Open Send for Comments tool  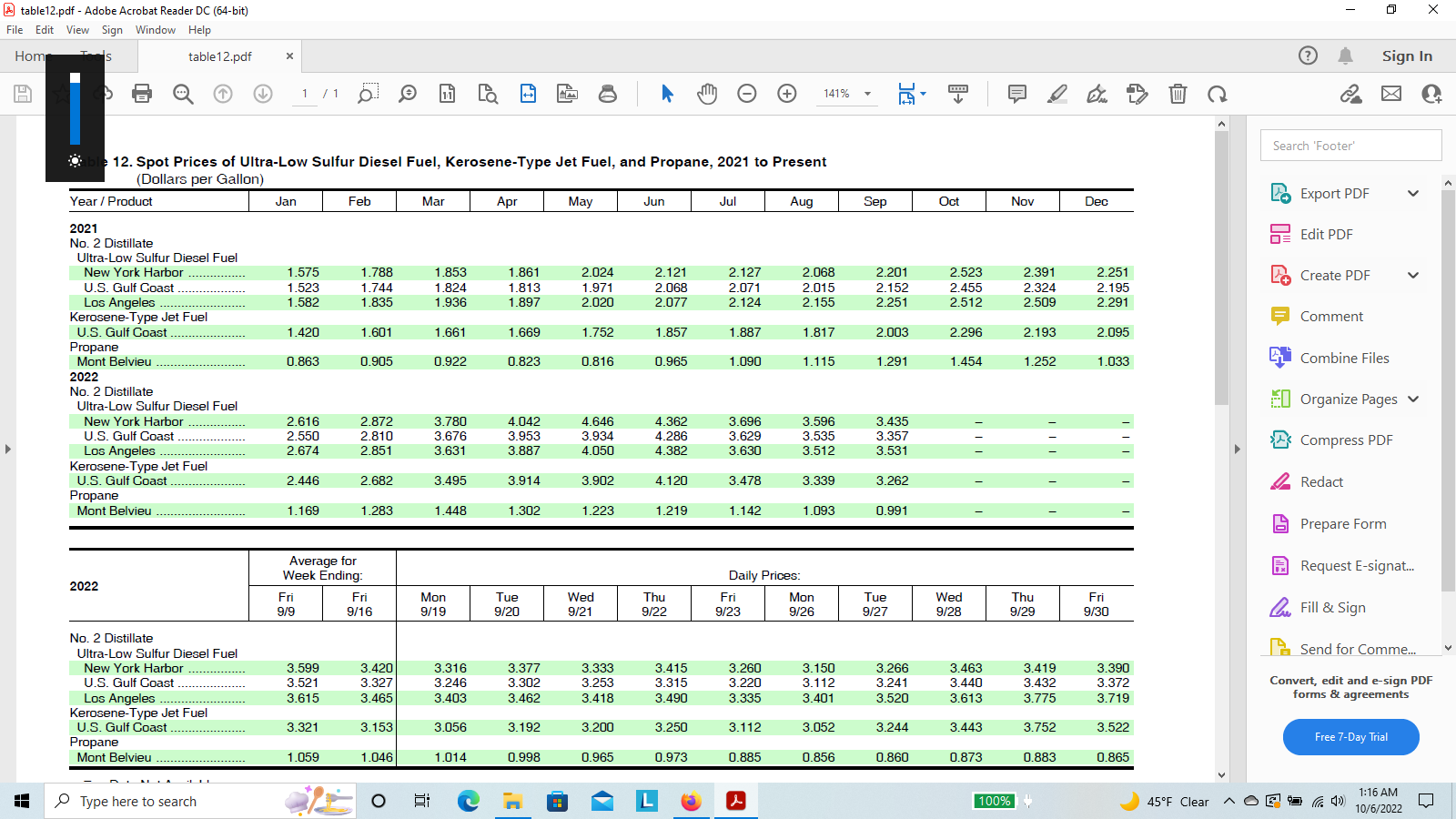coord(1343,648)
